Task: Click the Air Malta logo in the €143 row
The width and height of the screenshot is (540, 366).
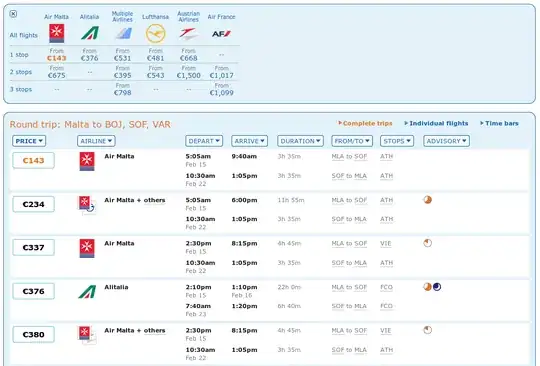Action: 87,161
